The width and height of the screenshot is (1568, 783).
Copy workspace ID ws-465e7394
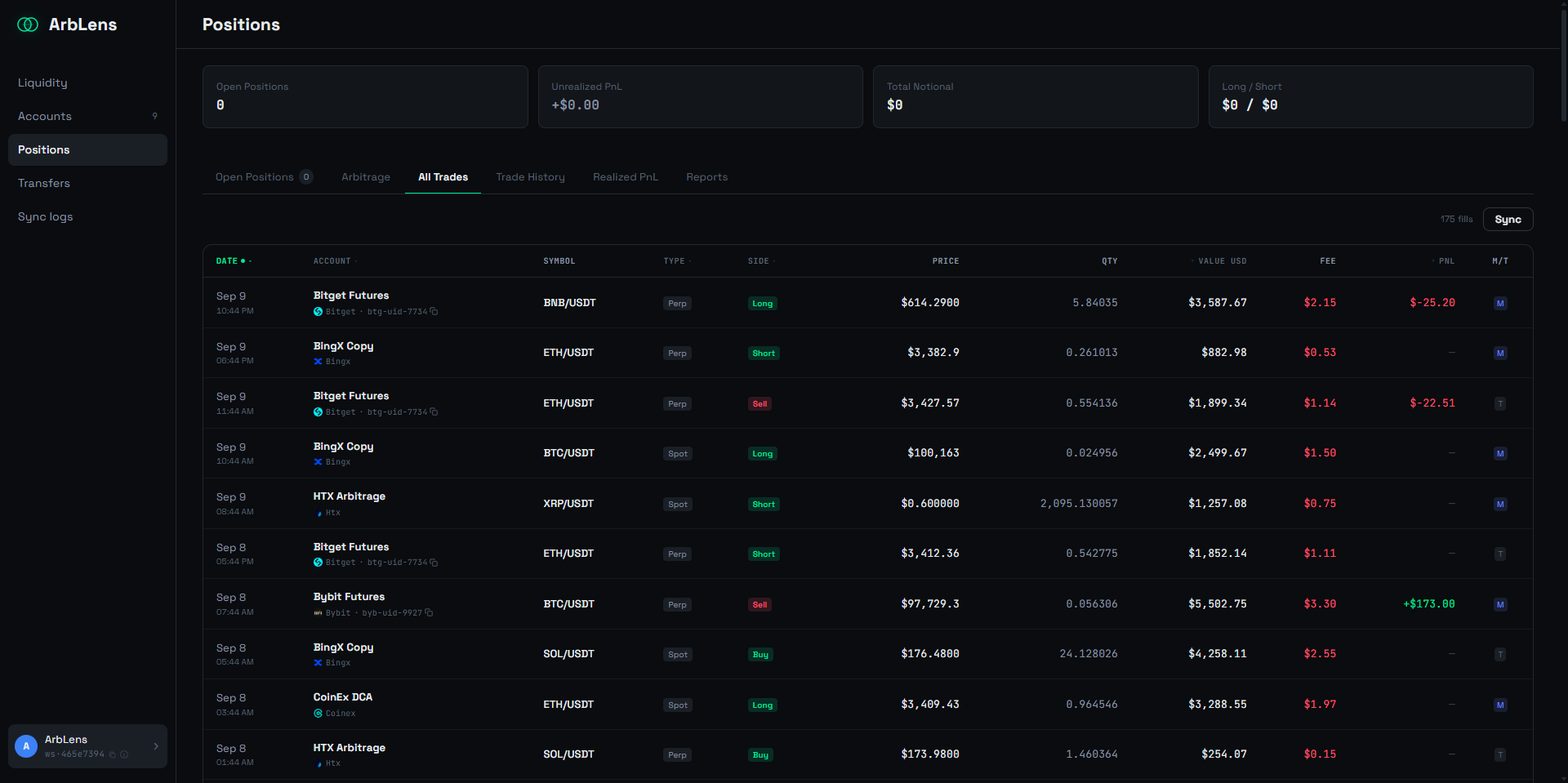click(x=113, y=754)
